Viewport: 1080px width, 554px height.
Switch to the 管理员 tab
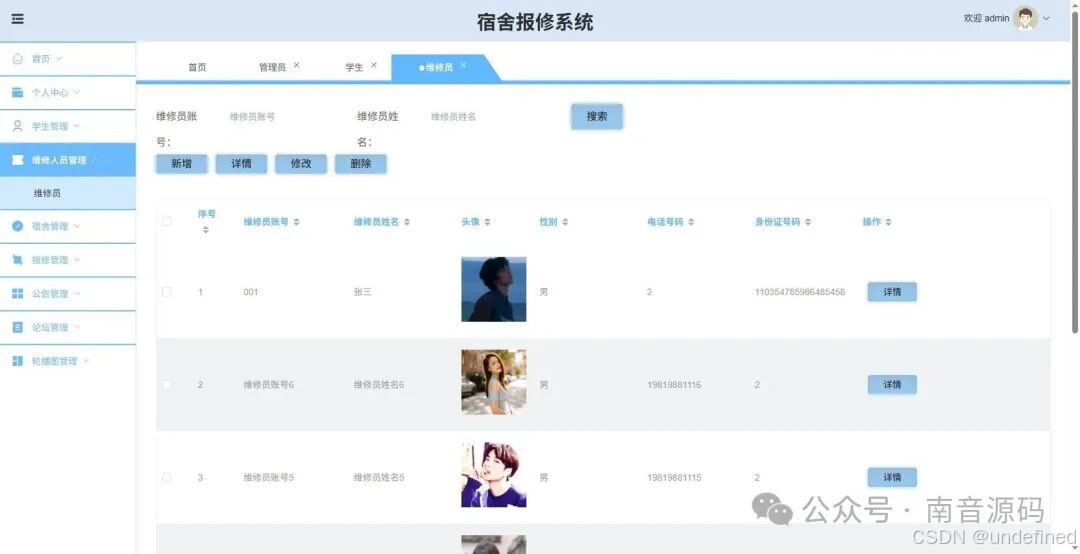[272, 67]
